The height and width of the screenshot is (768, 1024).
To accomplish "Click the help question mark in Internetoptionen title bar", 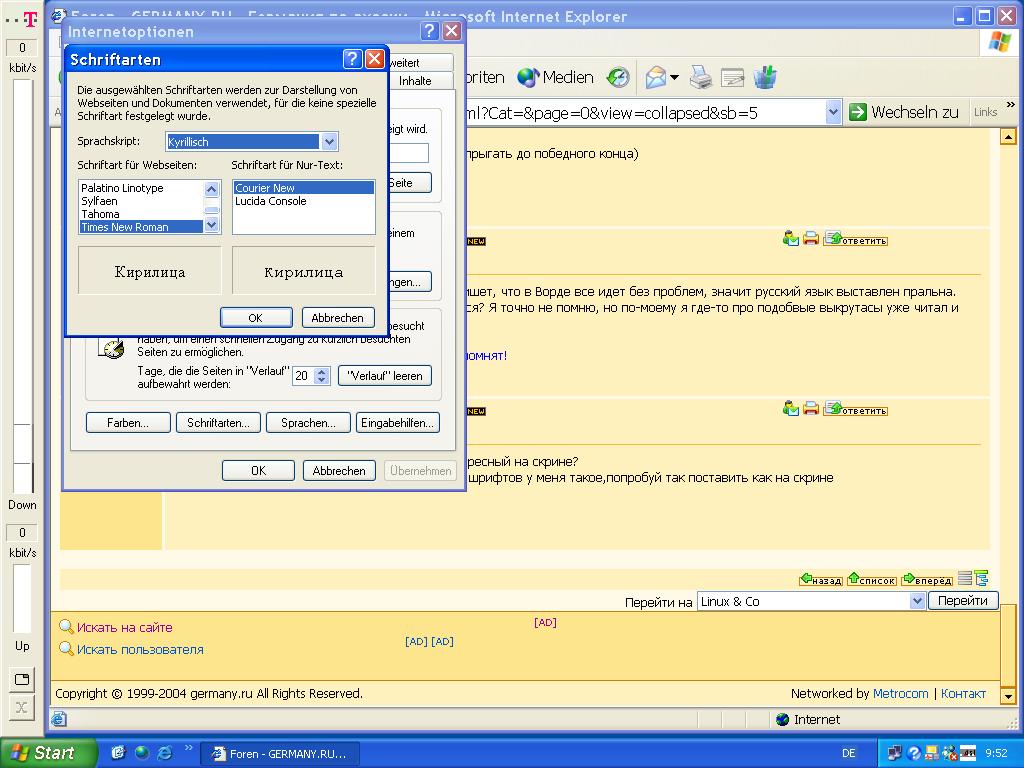I will pyautogui.click(x=429, y=31).
